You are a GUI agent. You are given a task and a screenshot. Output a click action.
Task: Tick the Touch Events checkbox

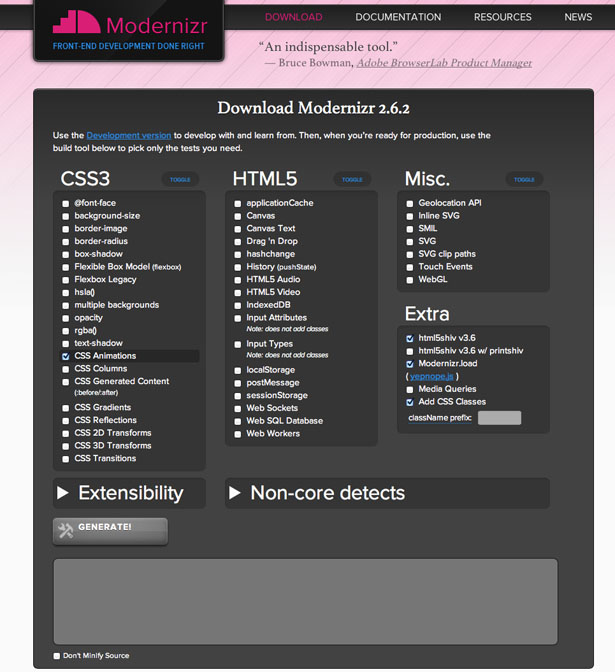pos(410,267)
